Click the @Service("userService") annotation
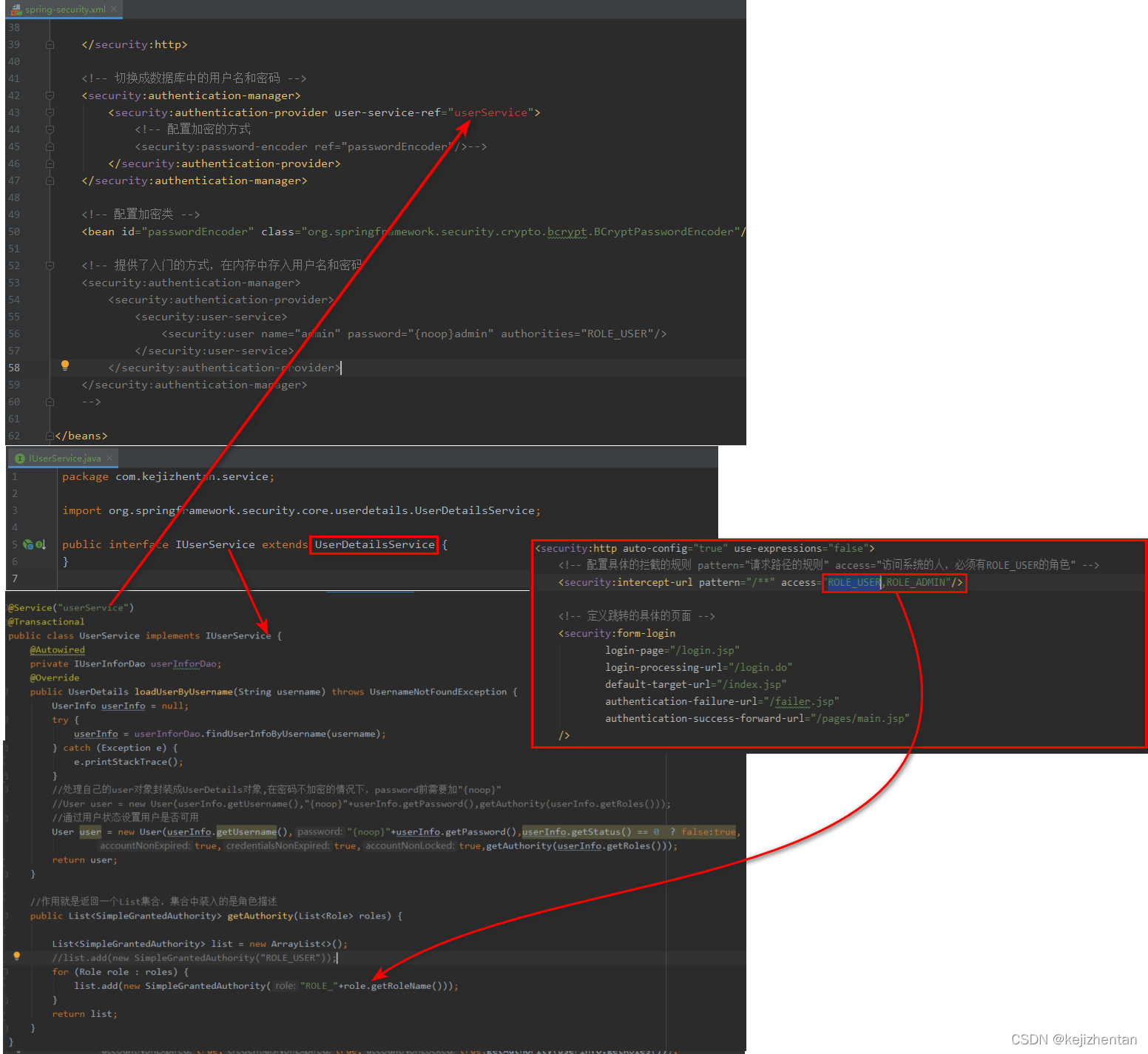The width and height of the screenshot is (1148, 1054). [x=71, y=607]
